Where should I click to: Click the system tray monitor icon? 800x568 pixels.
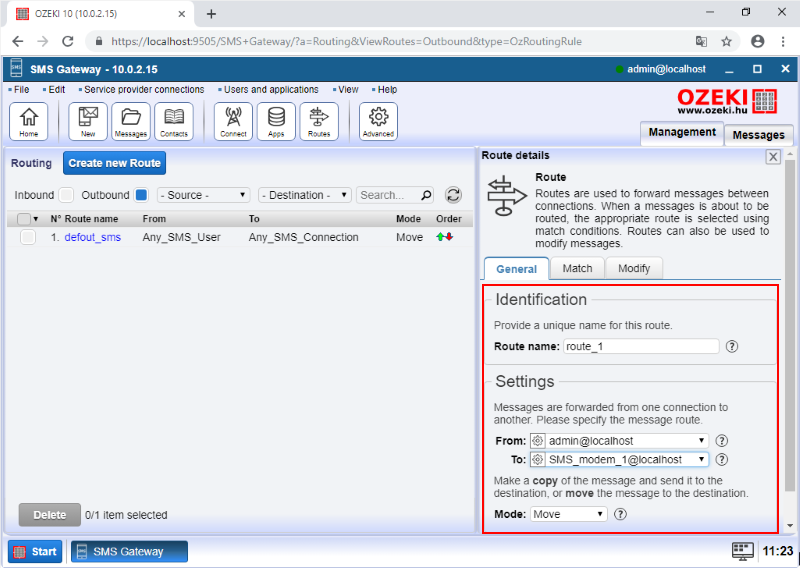pos(742,551)
